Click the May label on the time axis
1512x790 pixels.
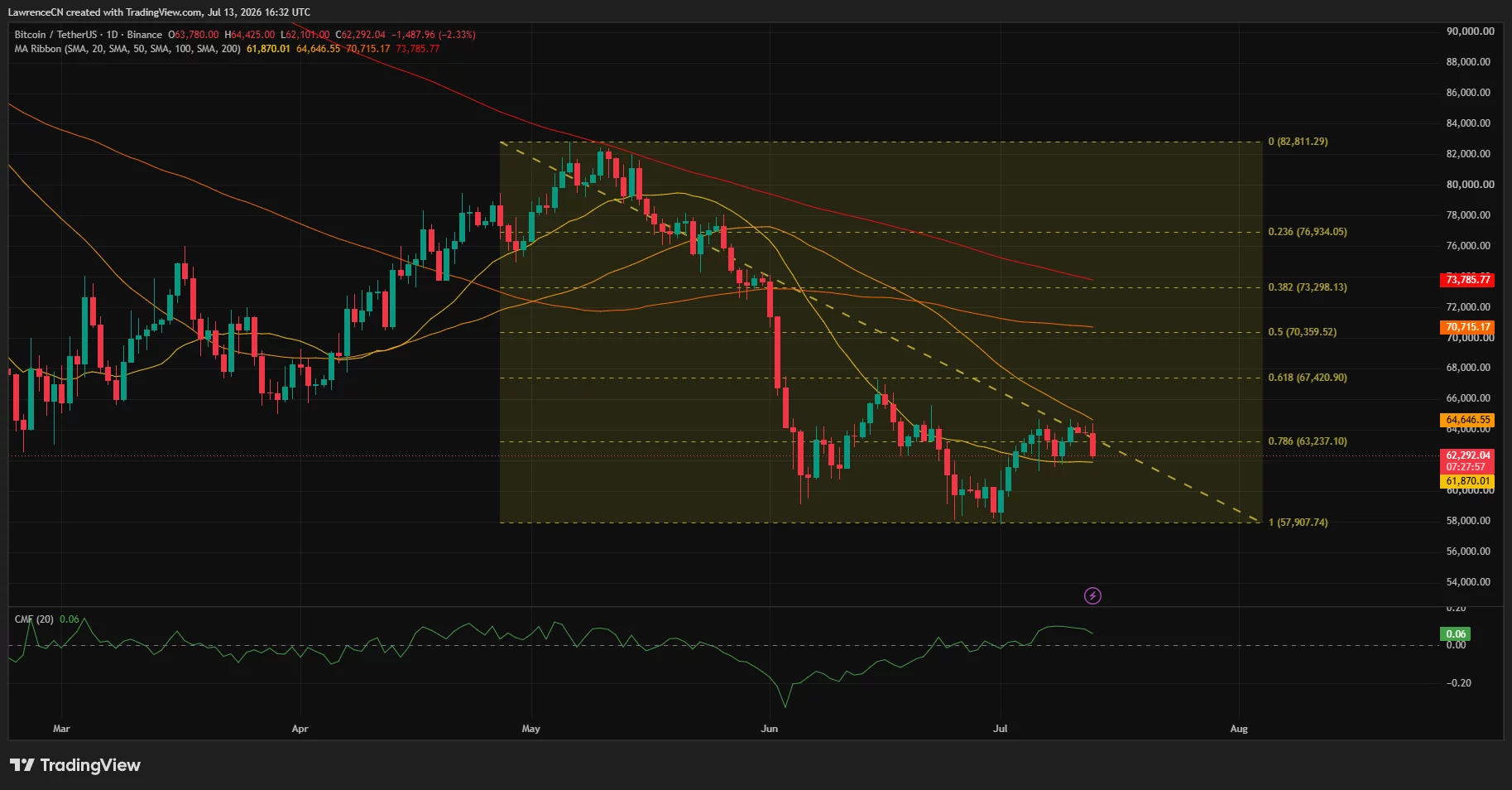click(530, 729)
